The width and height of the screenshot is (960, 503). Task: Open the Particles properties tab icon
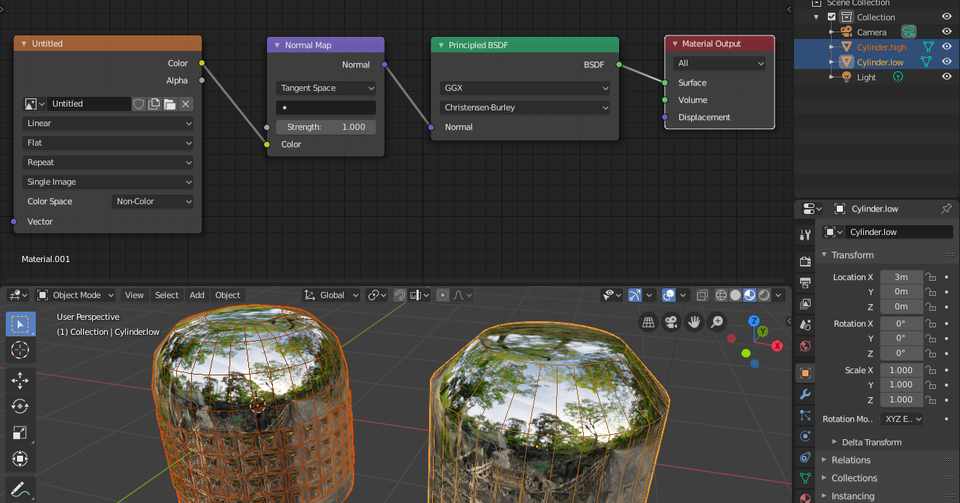[805, 415]
